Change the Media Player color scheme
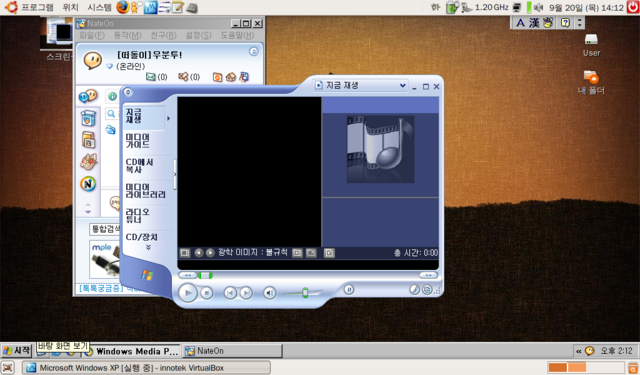Viewport: 640px width, 375px height. click(x=414, y=289)
